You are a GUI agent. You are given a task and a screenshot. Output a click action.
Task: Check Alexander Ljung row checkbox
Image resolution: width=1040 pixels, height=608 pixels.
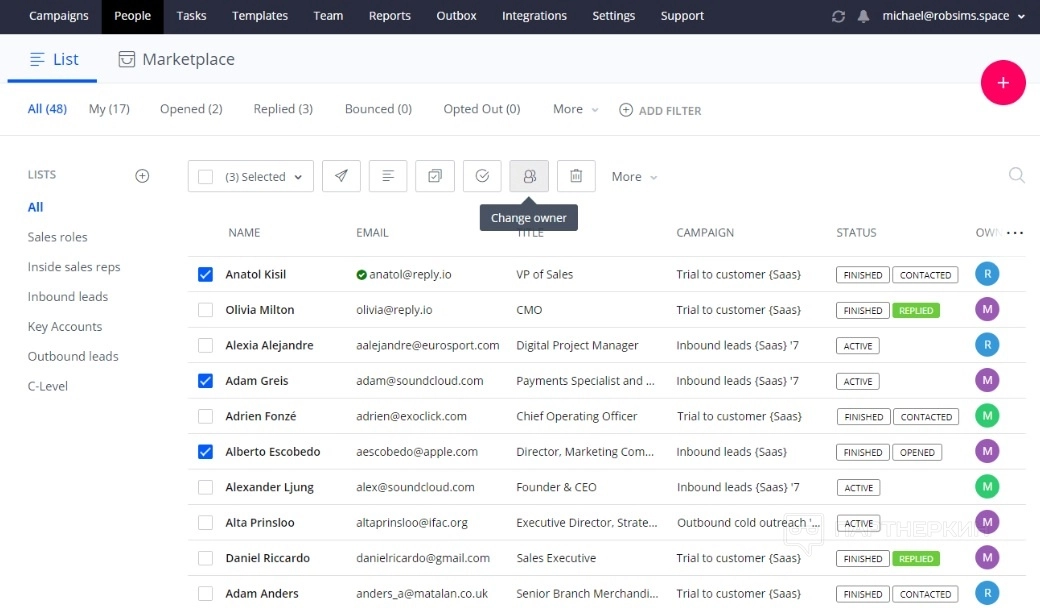(x=206, y=487)
